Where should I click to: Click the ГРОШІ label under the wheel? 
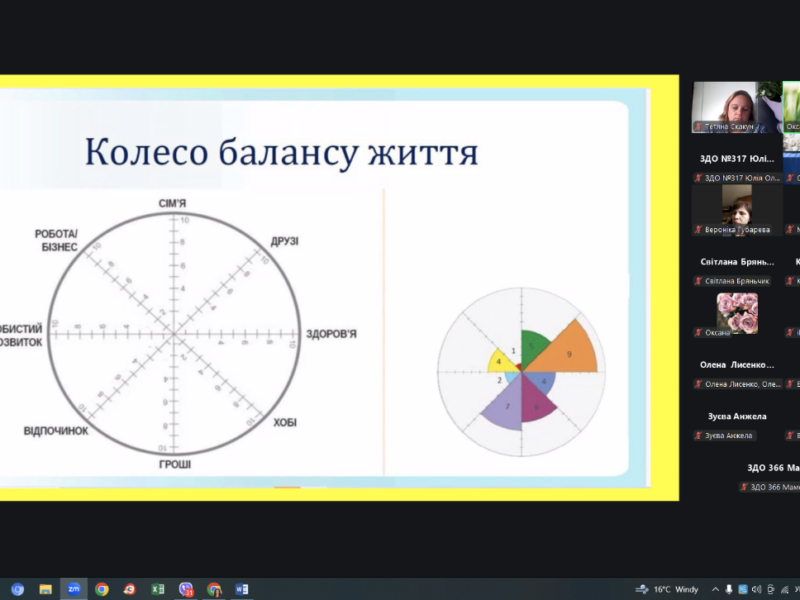coord(175,464)
